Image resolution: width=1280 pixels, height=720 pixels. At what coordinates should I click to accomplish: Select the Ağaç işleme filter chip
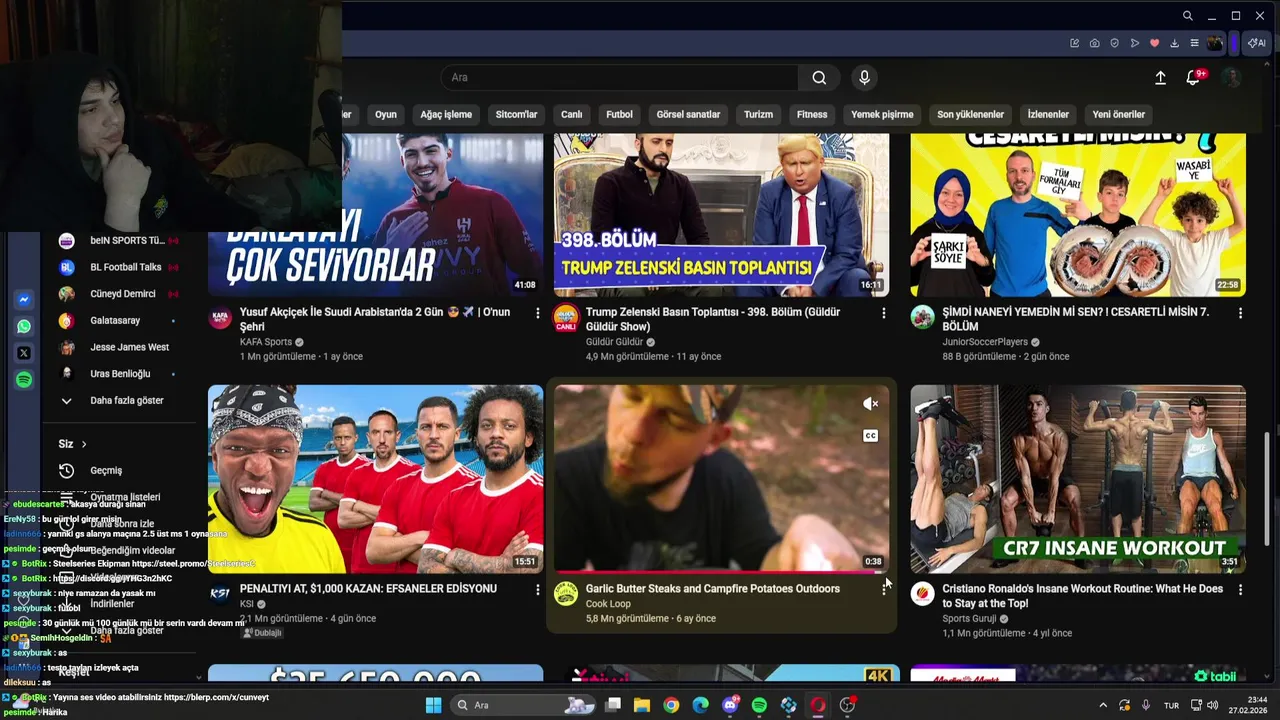click(x=446, y=114)
